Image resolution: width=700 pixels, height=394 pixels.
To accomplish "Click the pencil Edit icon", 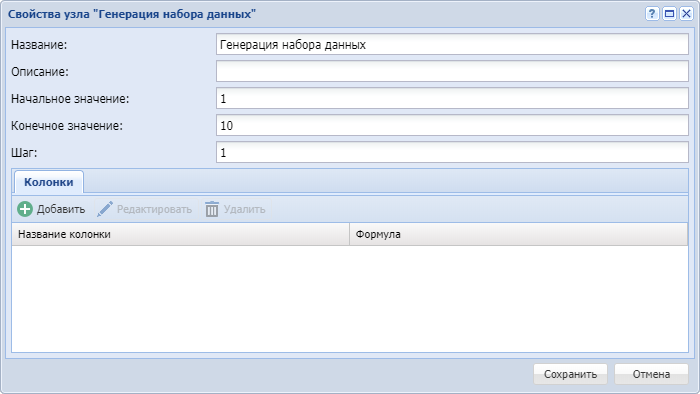I will [105, 209].
